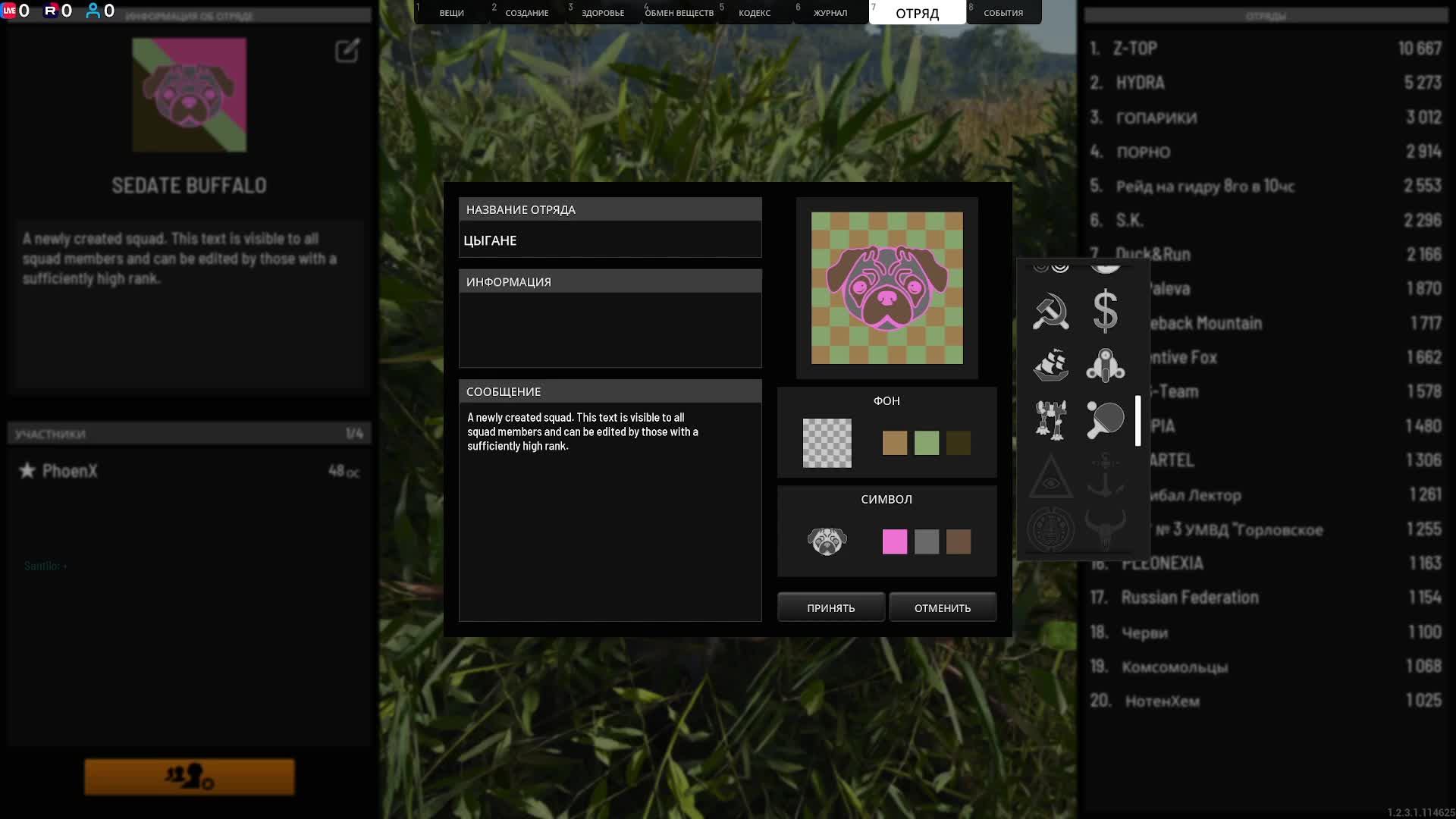The height and width of the screenshot is (819, 1456).
Task: Pick the sailing ship symbol
Action: coord(1050,366)
